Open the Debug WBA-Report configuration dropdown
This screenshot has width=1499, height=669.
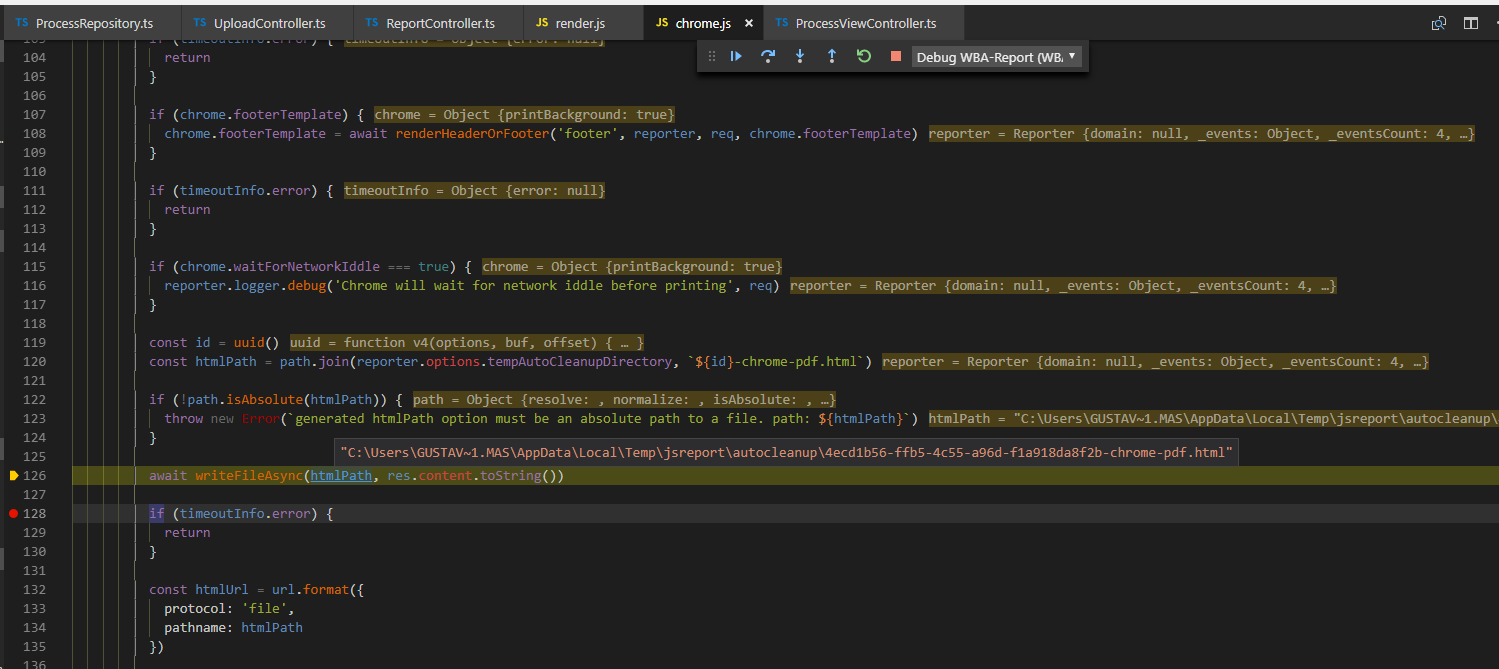point(1070,56)
